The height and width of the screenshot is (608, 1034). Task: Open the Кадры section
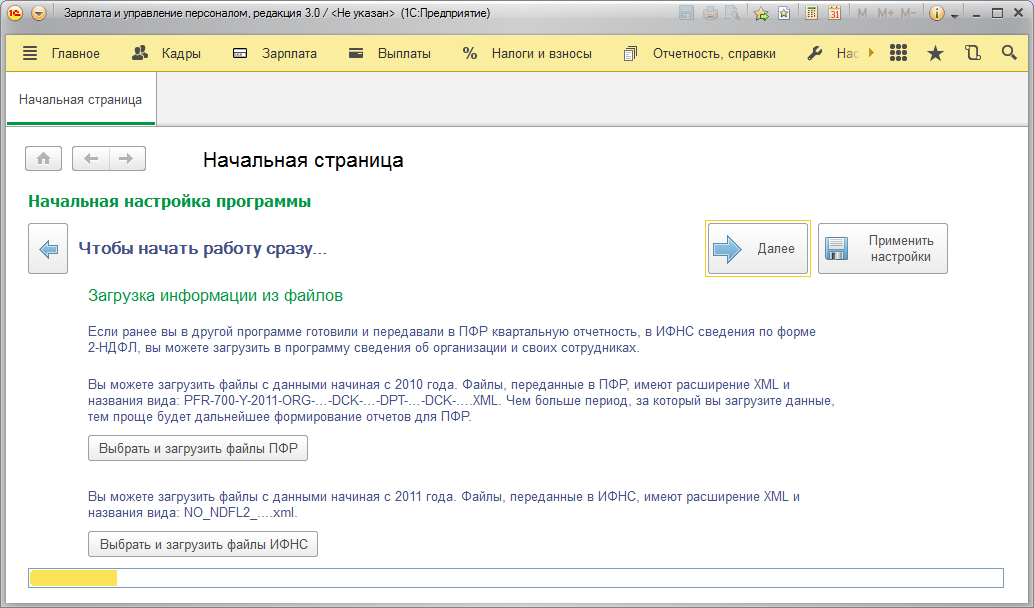[166, 54]
